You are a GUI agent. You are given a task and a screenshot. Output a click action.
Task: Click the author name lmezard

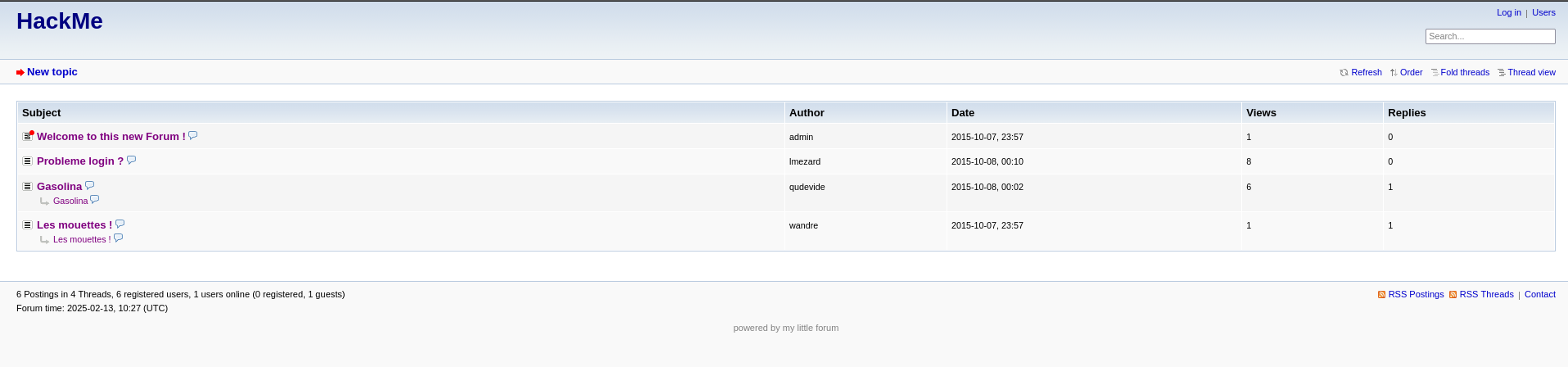point(805,161)
